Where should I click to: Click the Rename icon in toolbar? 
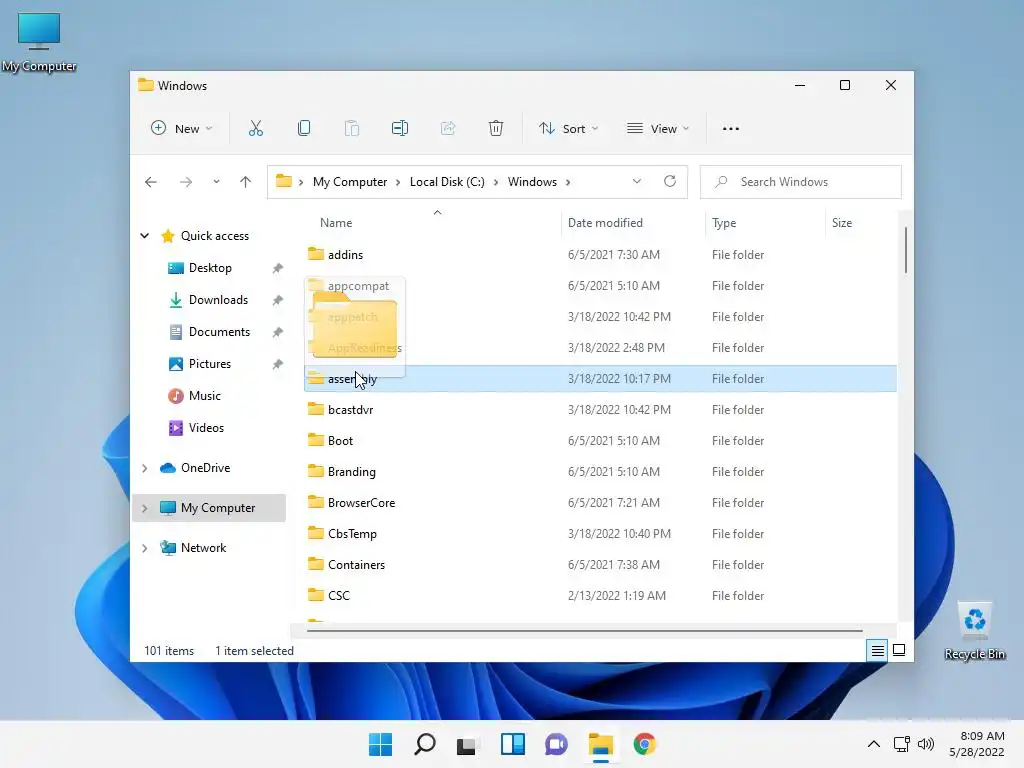[x=400, y=129]
